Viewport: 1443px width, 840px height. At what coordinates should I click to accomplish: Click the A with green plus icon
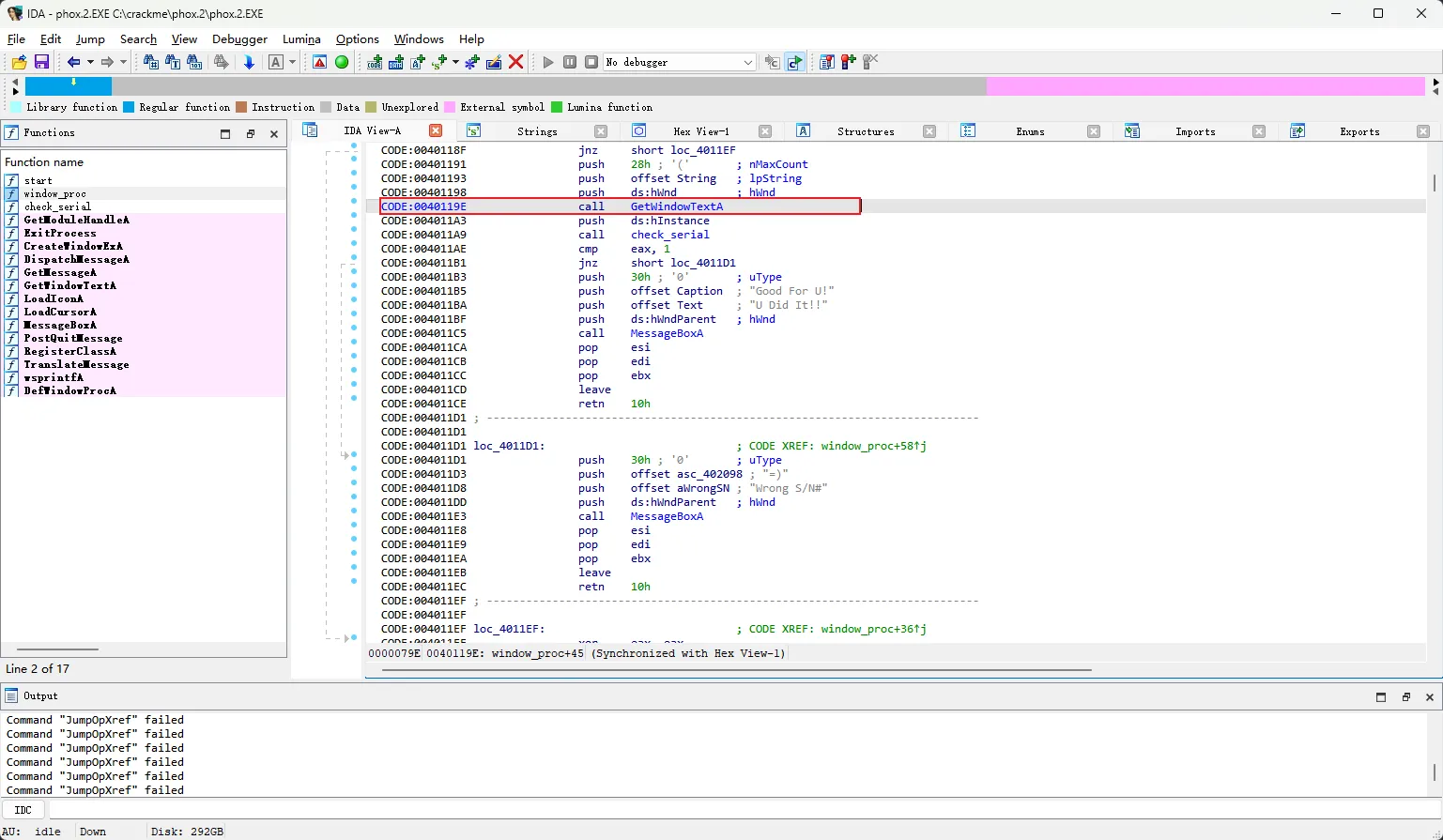(418, 62)
